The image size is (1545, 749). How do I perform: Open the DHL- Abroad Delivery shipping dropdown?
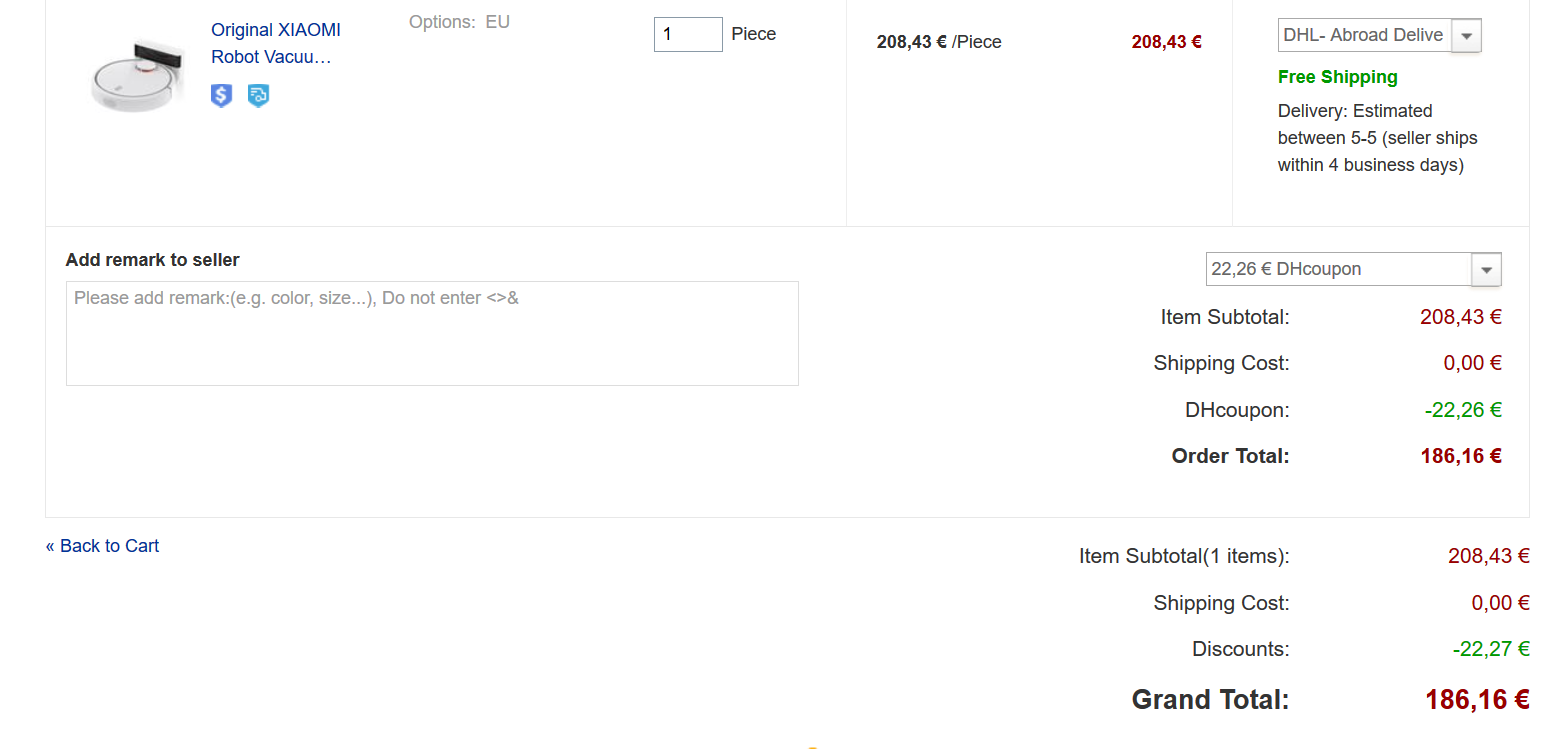tap(1379, 35)
